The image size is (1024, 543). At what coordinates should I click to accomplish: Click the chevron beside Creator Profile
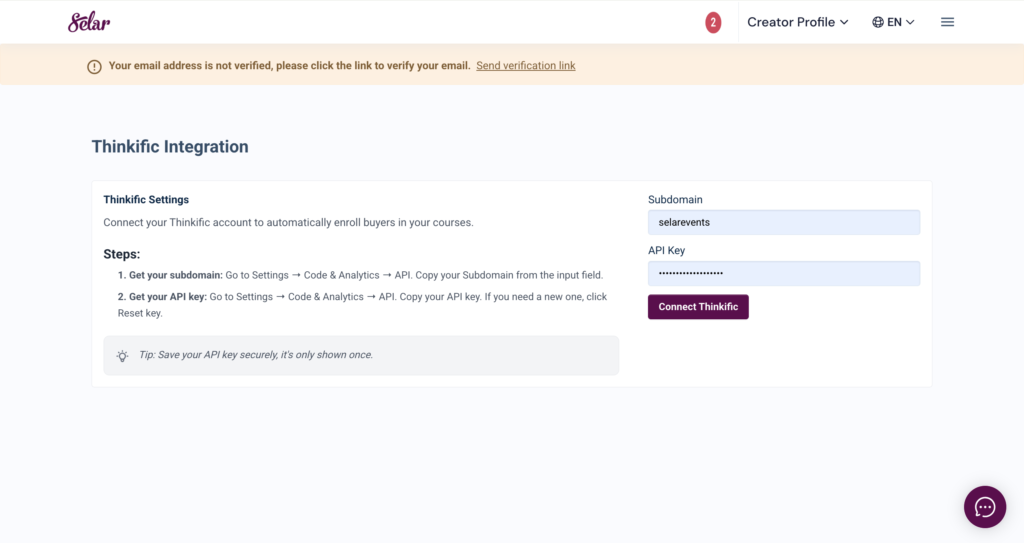[x=844, y=22]
